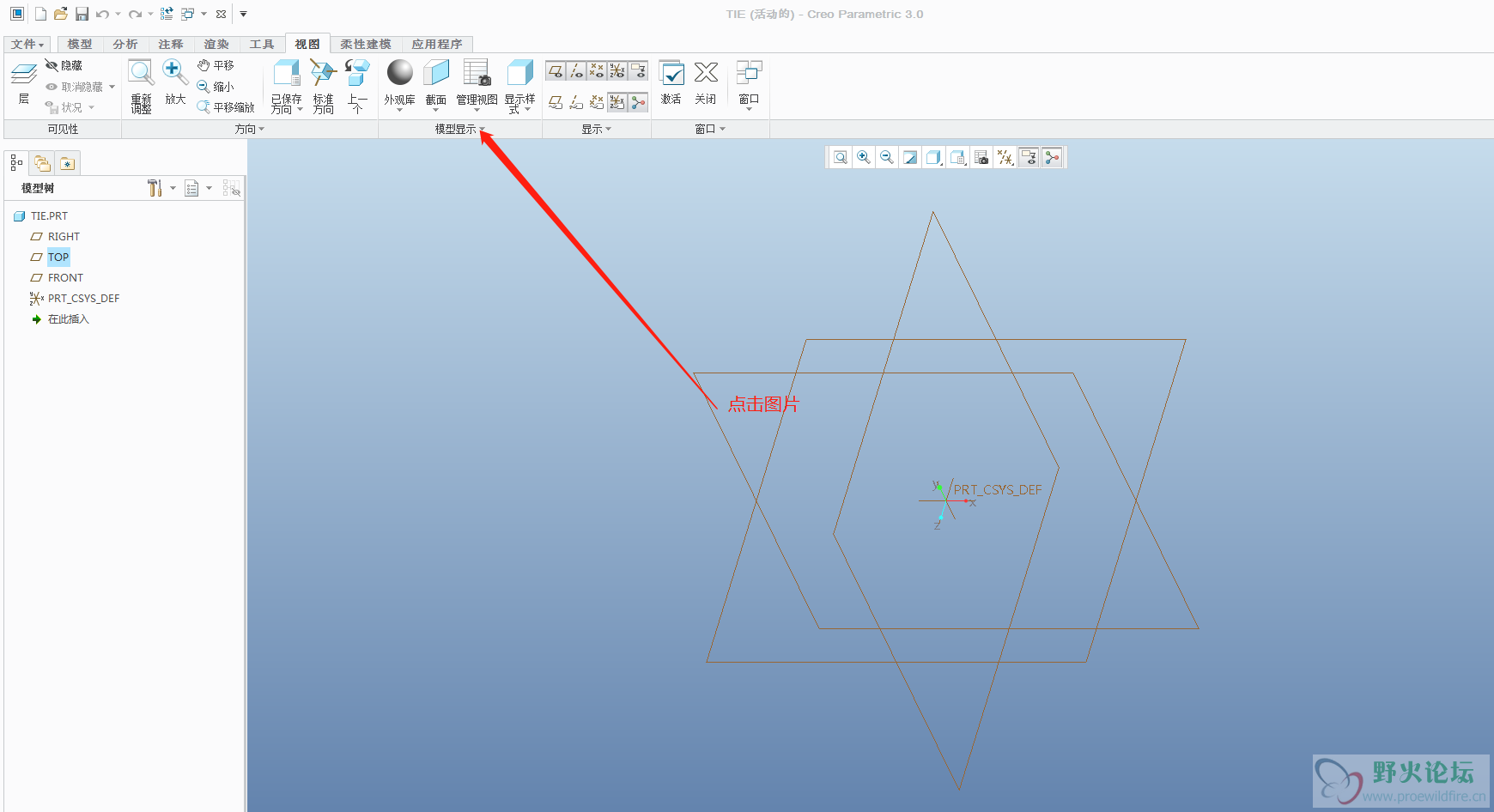Toggle Spin Center in the graphics toolbar
The width and height of the screenshot is (1494, 812).
(x=1052, y=157)
